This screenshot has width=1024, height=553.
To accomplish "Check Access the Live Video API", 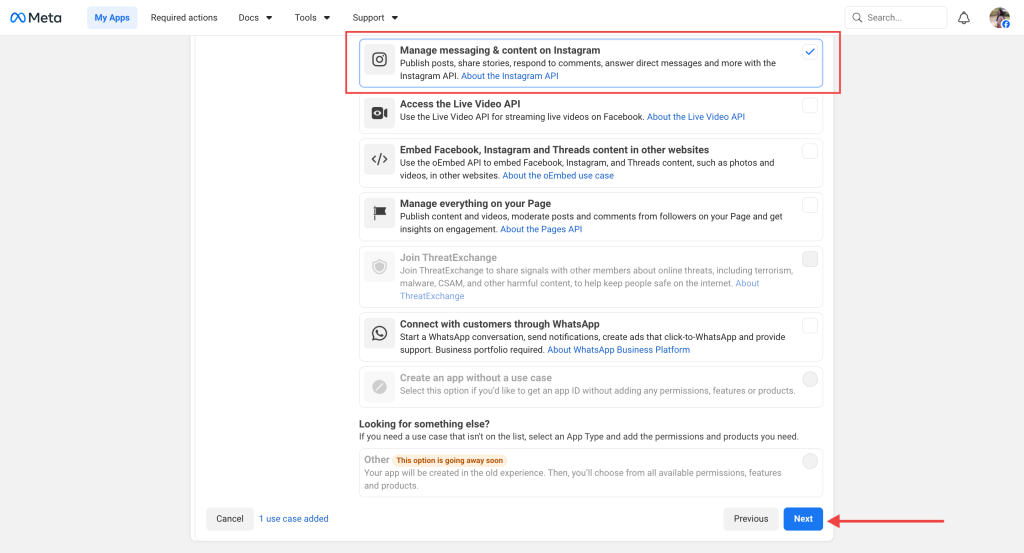I will [x=810, y=105].
